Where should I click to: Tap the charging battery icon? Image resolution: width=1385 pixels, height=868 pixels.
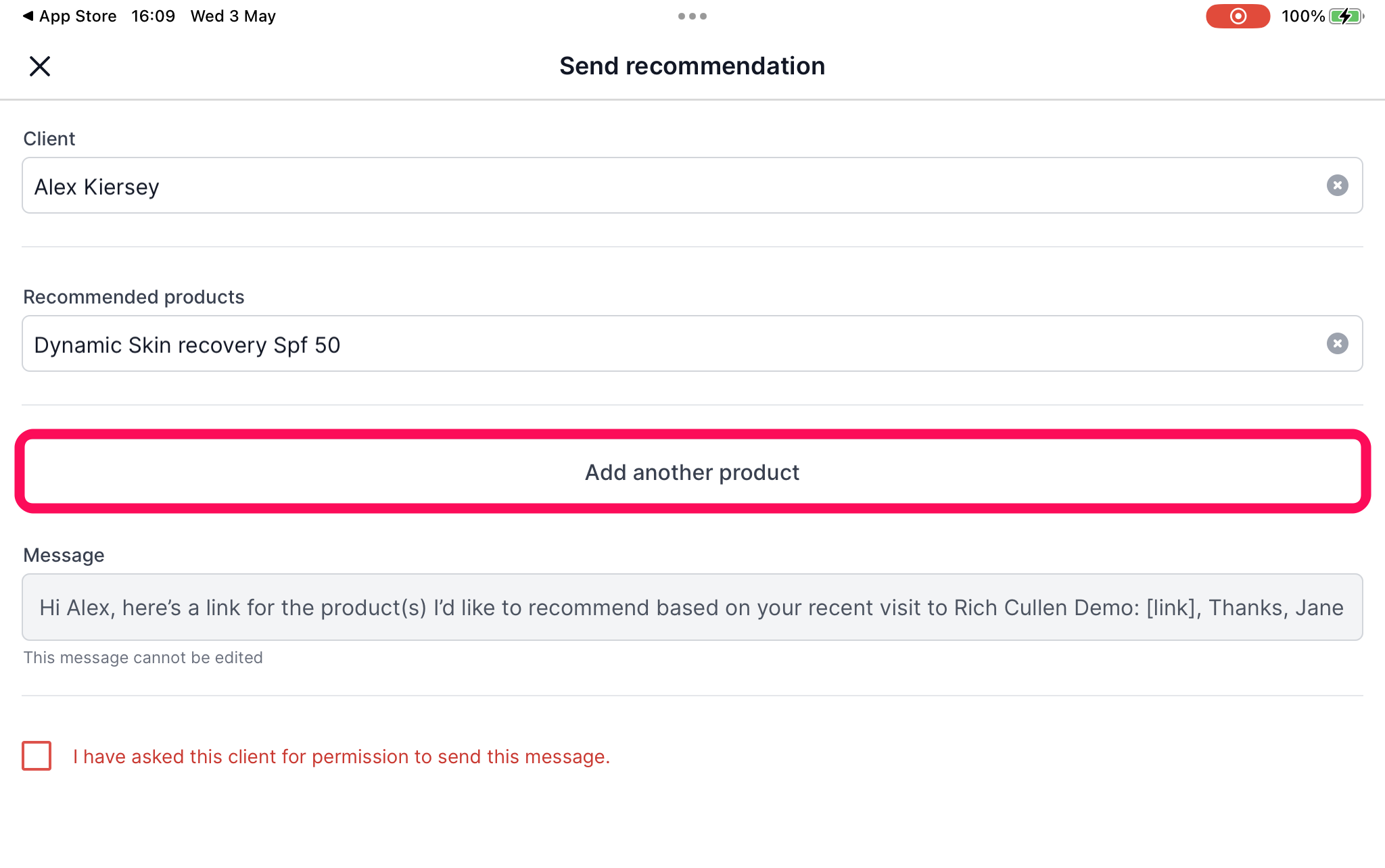tap(1346, 16)
